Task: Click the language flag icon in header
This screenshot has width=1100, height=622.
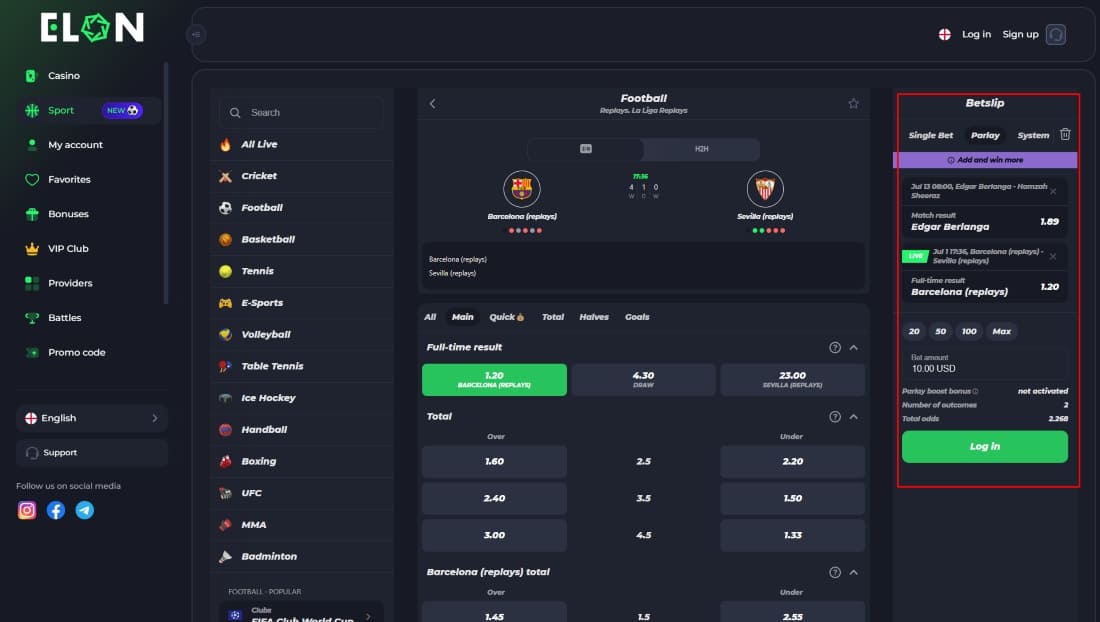Action: [x=944, y=34]
